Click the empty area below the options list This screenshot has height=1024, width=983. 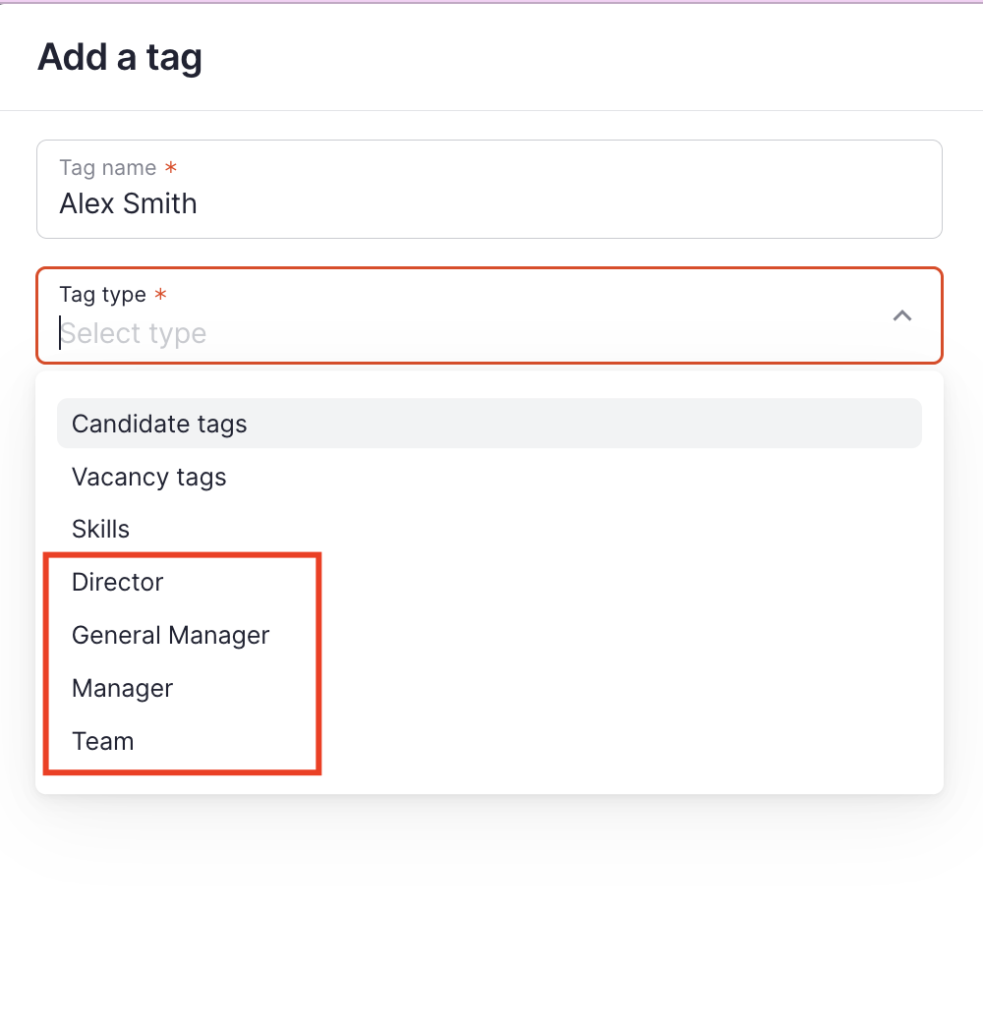click(x=490, y=900)
